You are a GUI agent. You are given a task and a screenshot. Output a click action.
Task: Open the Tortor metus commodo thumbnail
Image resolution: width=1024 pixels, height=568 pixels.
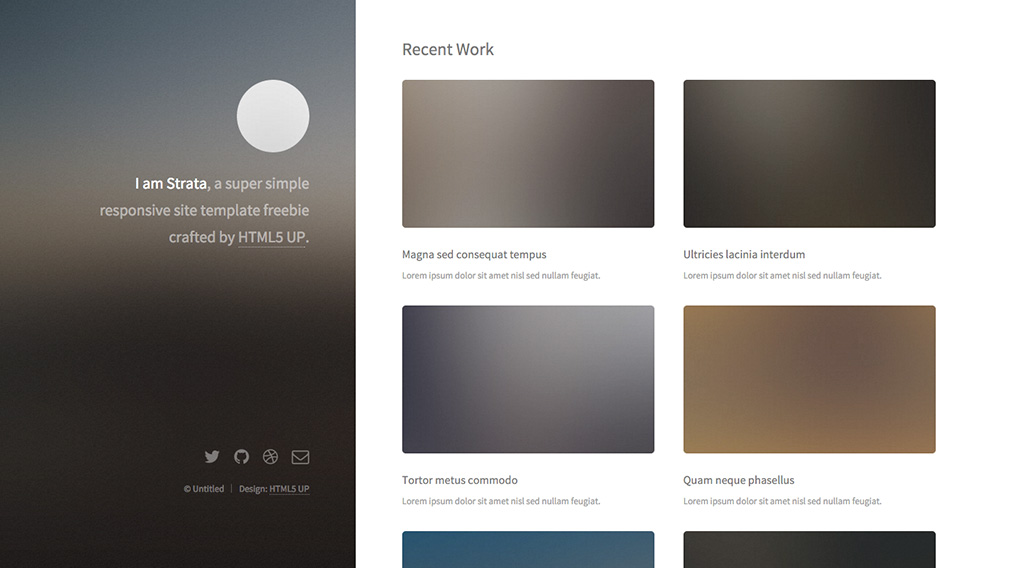[x=528, y=379]
